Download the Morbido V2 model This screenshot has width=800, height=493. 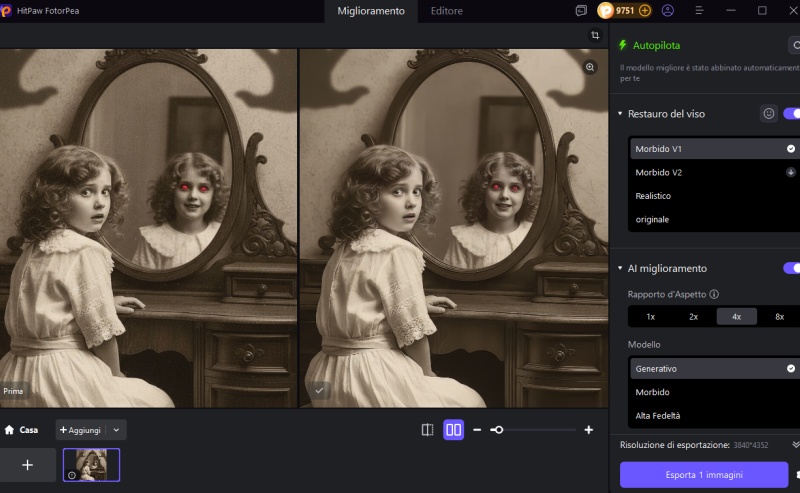click(x=790, y=172)
